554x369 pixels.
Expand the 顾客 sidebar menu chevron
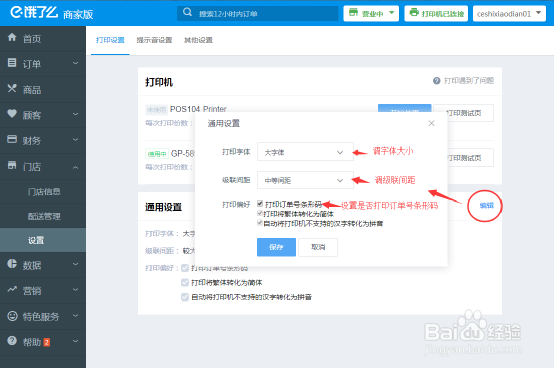(75, 114)
